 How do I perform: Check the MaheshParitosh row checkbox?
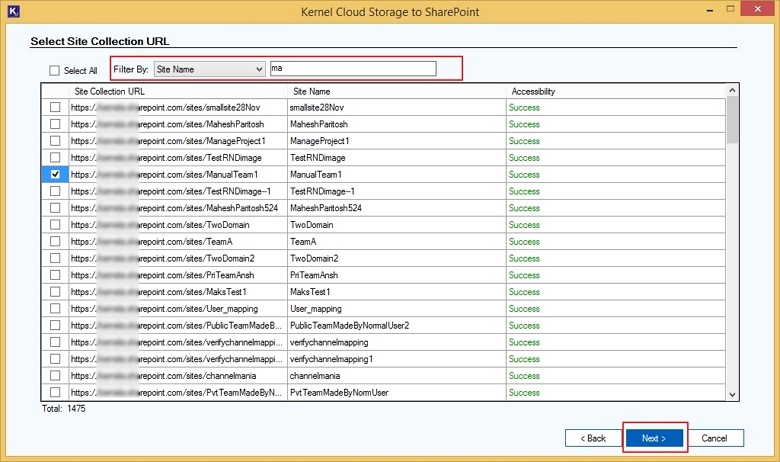point(55,124)
